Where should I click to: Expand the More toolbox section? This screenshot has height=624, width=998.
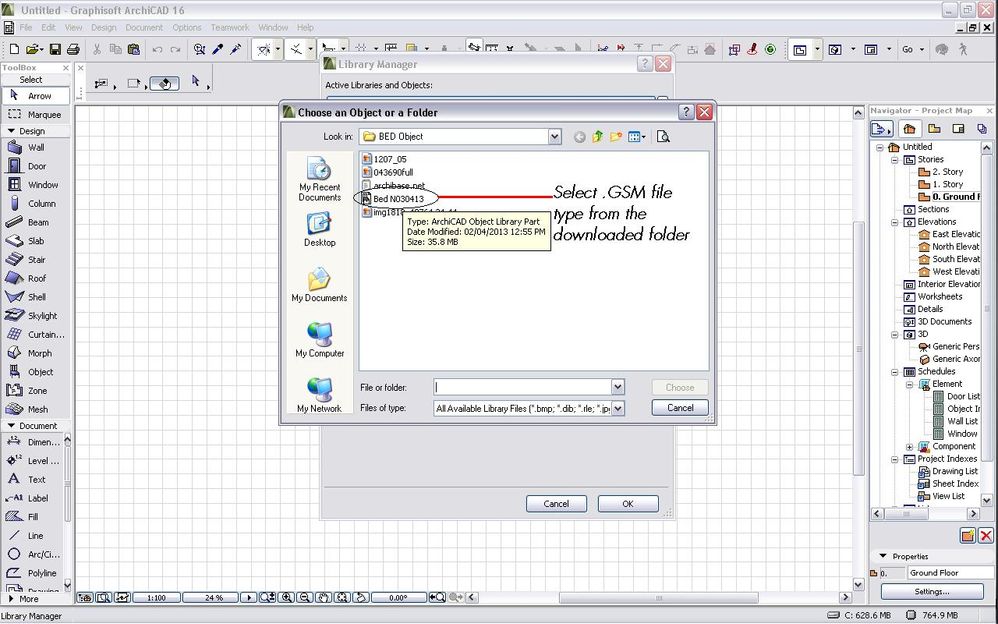coord(11,599)
